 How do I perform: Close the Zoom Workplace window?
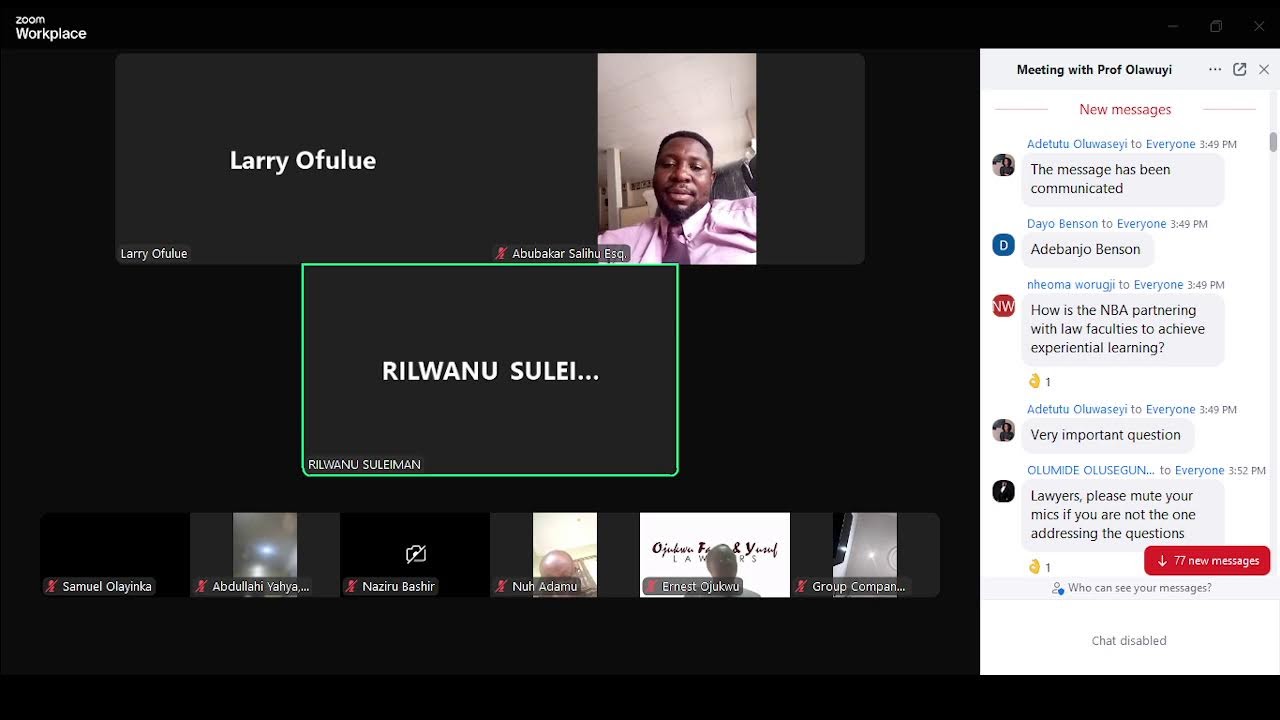1259,26
